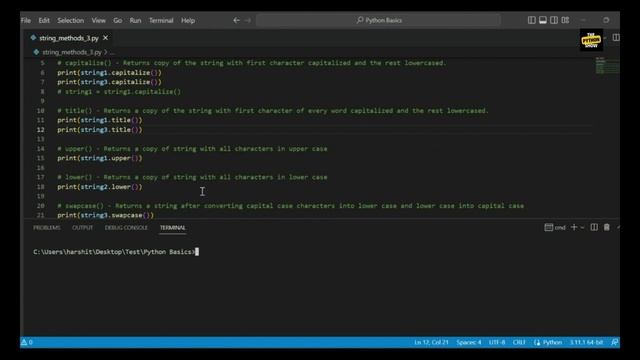Image resolution: width=640 pixels, height=360 pixels.
Task: Switch to the Terminal panel tab
Action: coord(172,228)
